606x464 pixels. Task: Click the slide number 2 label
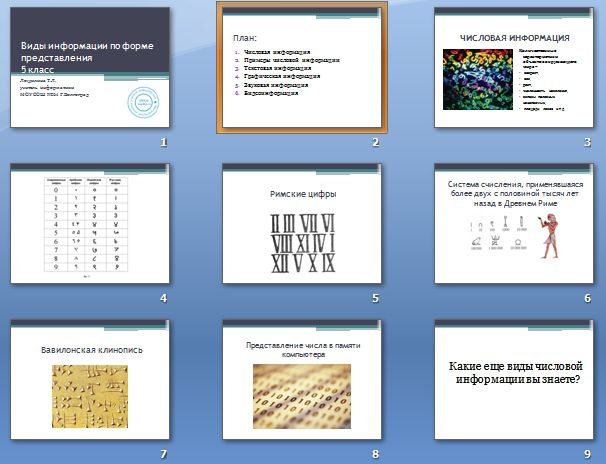[x=376, y=143]
